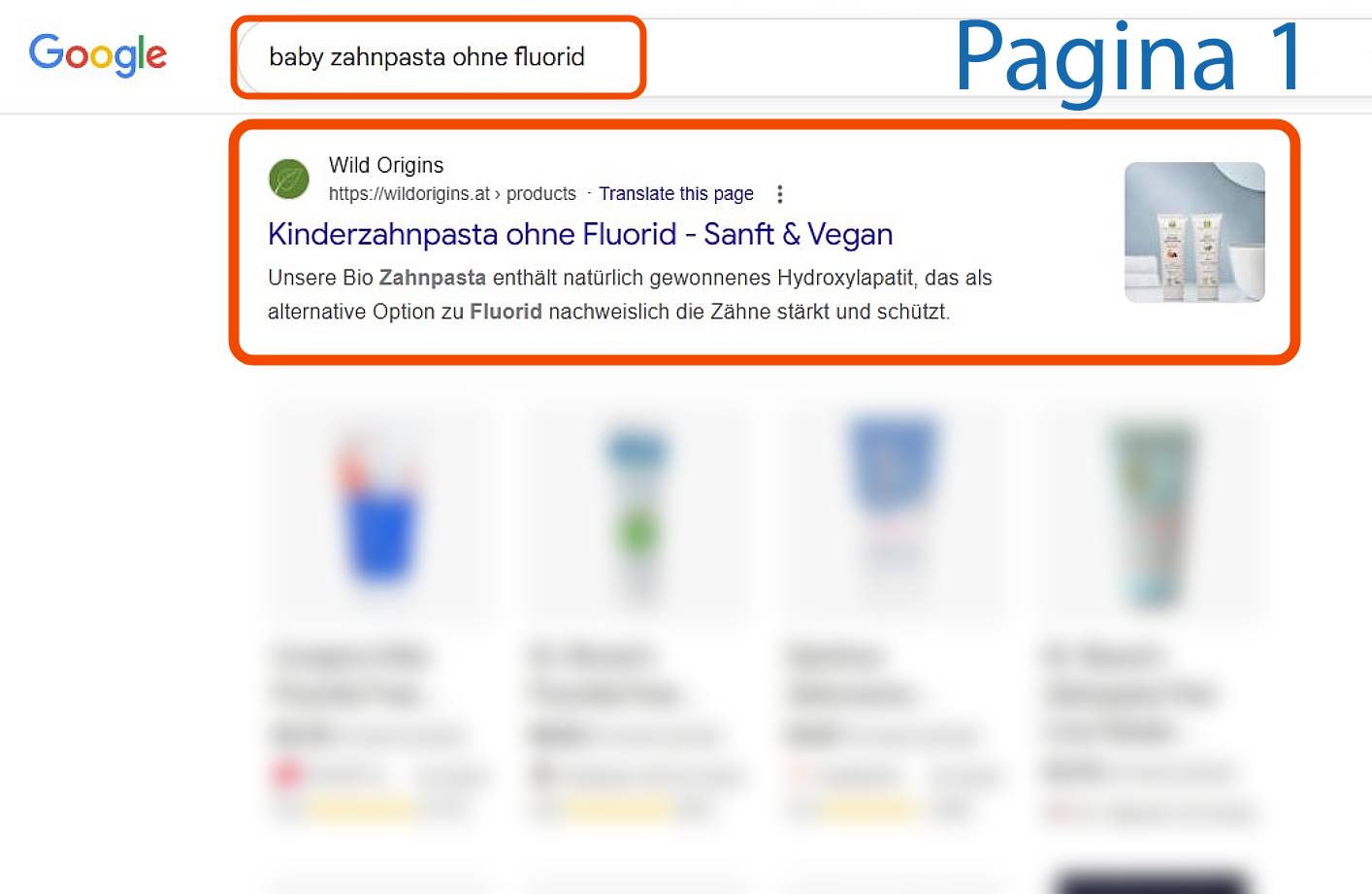The image size is (1372, 894).
Task: Click Translate this page link
Action: tap(676, 193)
